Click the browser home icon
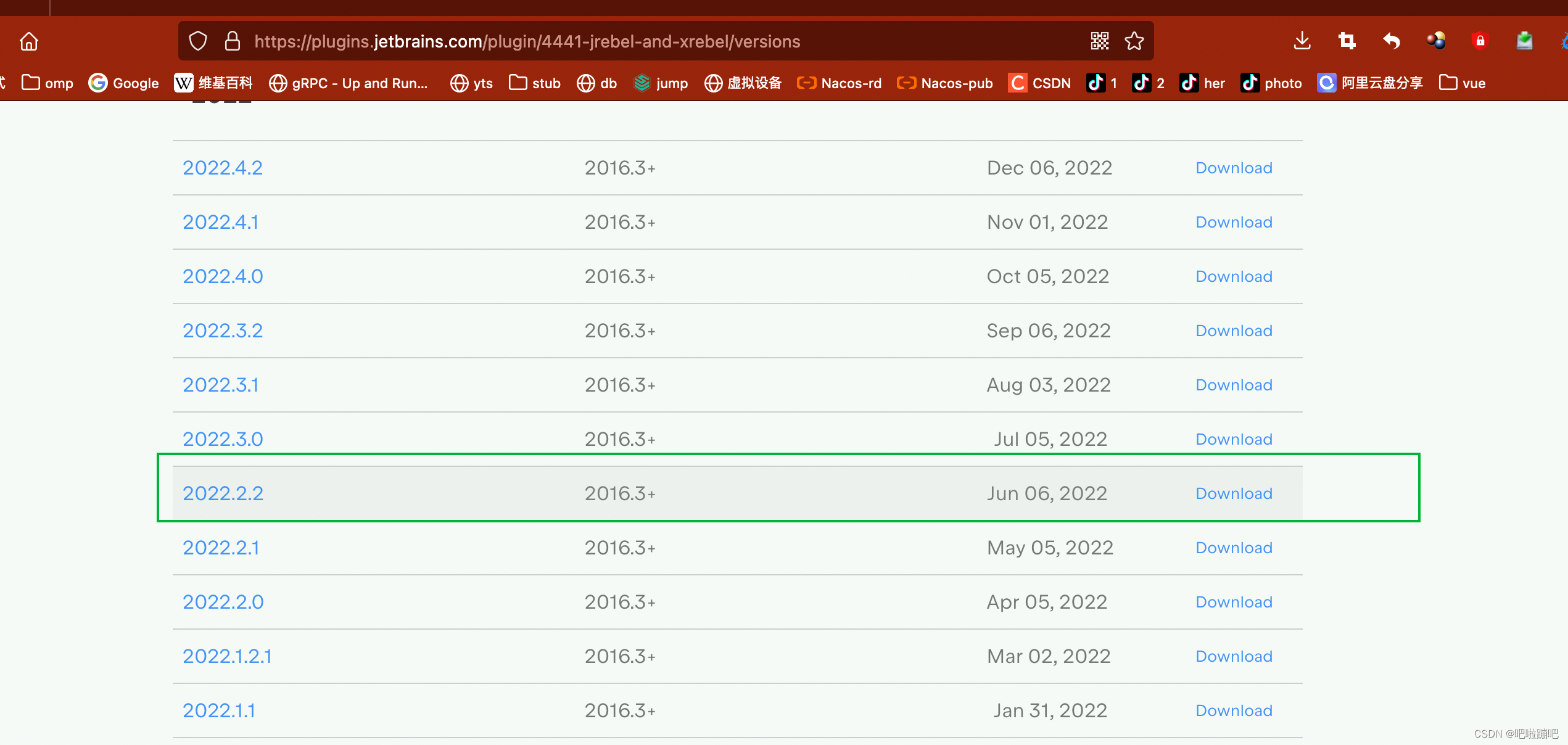Viewport: 1568px width, 745px height. pos(29,41)
